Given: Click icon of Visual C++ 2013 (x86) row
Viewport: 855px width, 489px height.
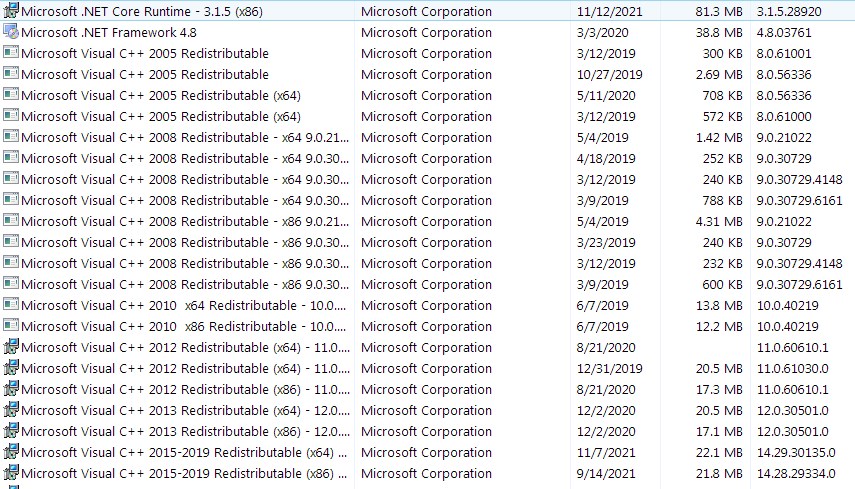Looking at the screenshot, I should tap(11, 431).
